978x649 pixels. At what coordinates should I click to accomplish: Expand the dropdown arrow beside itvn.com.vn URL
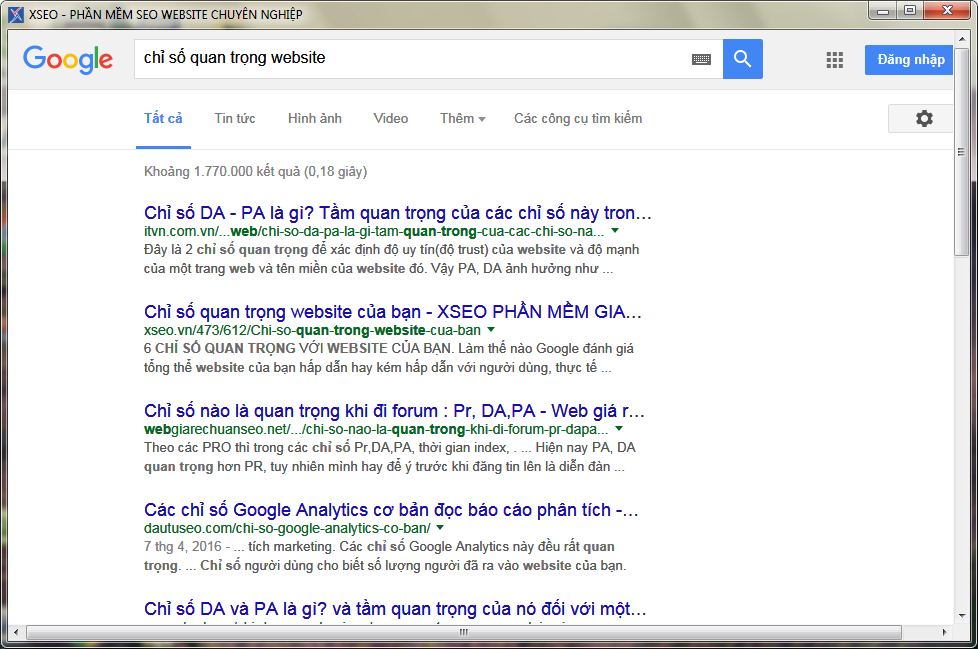[x=615, y=231]
